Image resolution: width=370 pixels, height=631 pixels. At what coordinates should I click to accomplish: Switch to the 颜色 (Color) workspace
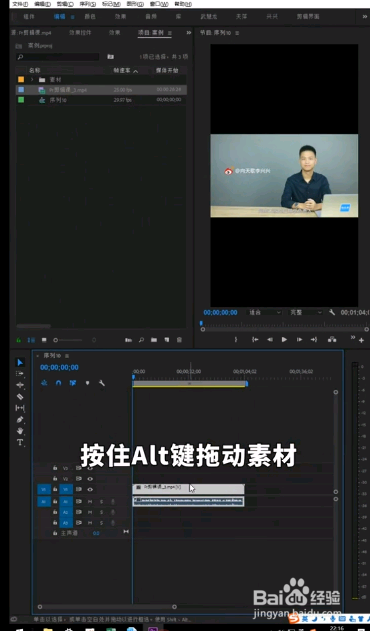click(x=90, y=16)
